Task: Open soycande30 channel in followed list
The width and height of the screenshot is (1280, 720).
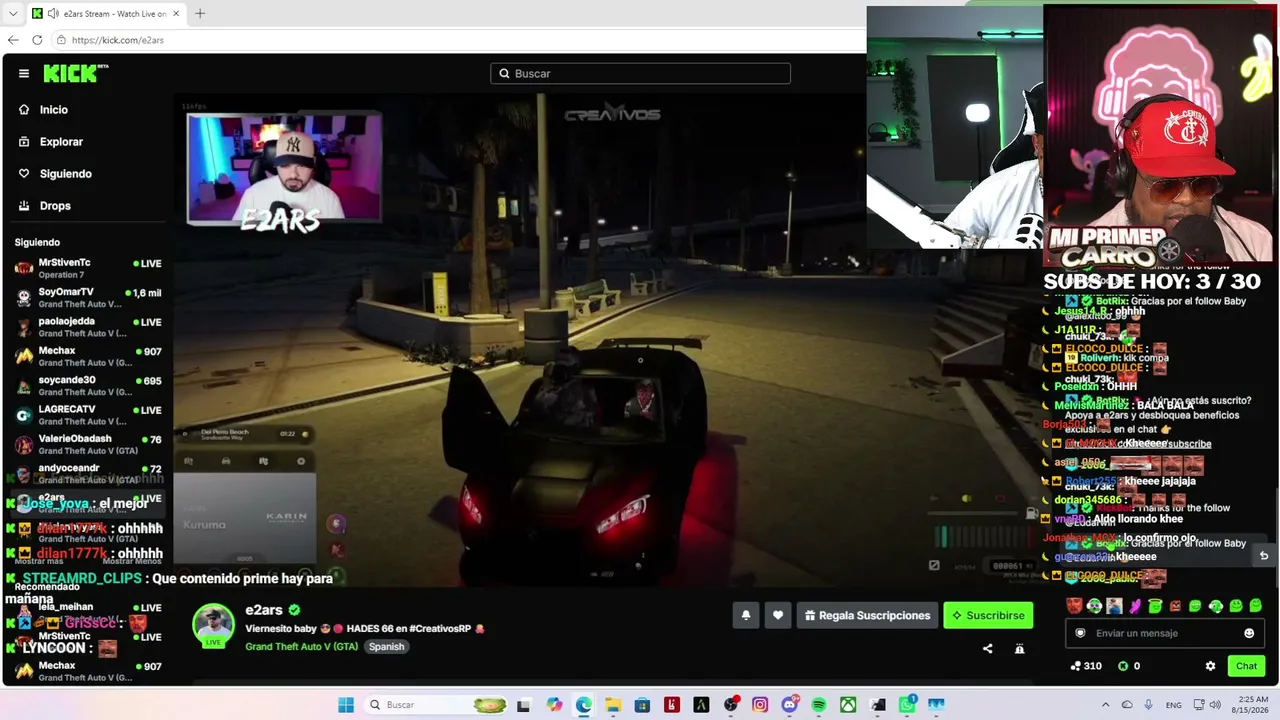Action: tap(88, 385)
